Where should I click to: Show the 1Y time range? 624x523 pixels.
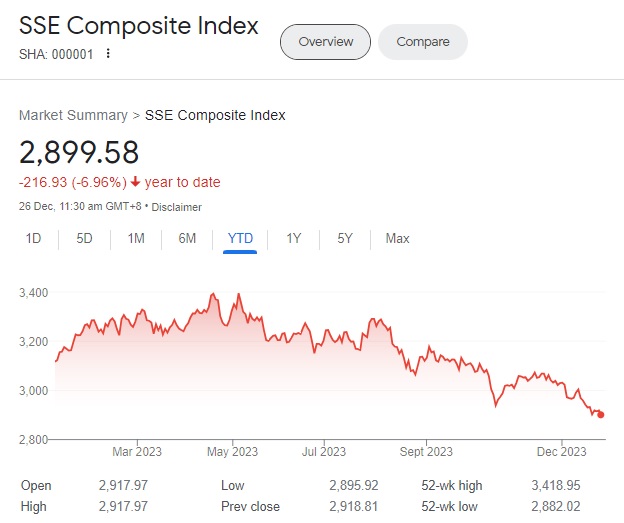click(293, 238)
